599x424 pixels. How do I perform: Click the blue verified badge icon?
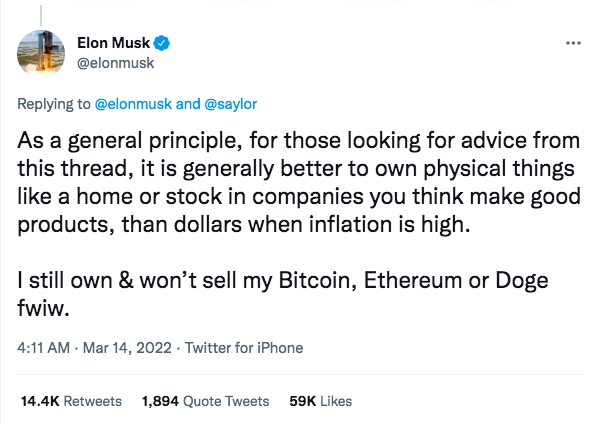tap(162, 43)
